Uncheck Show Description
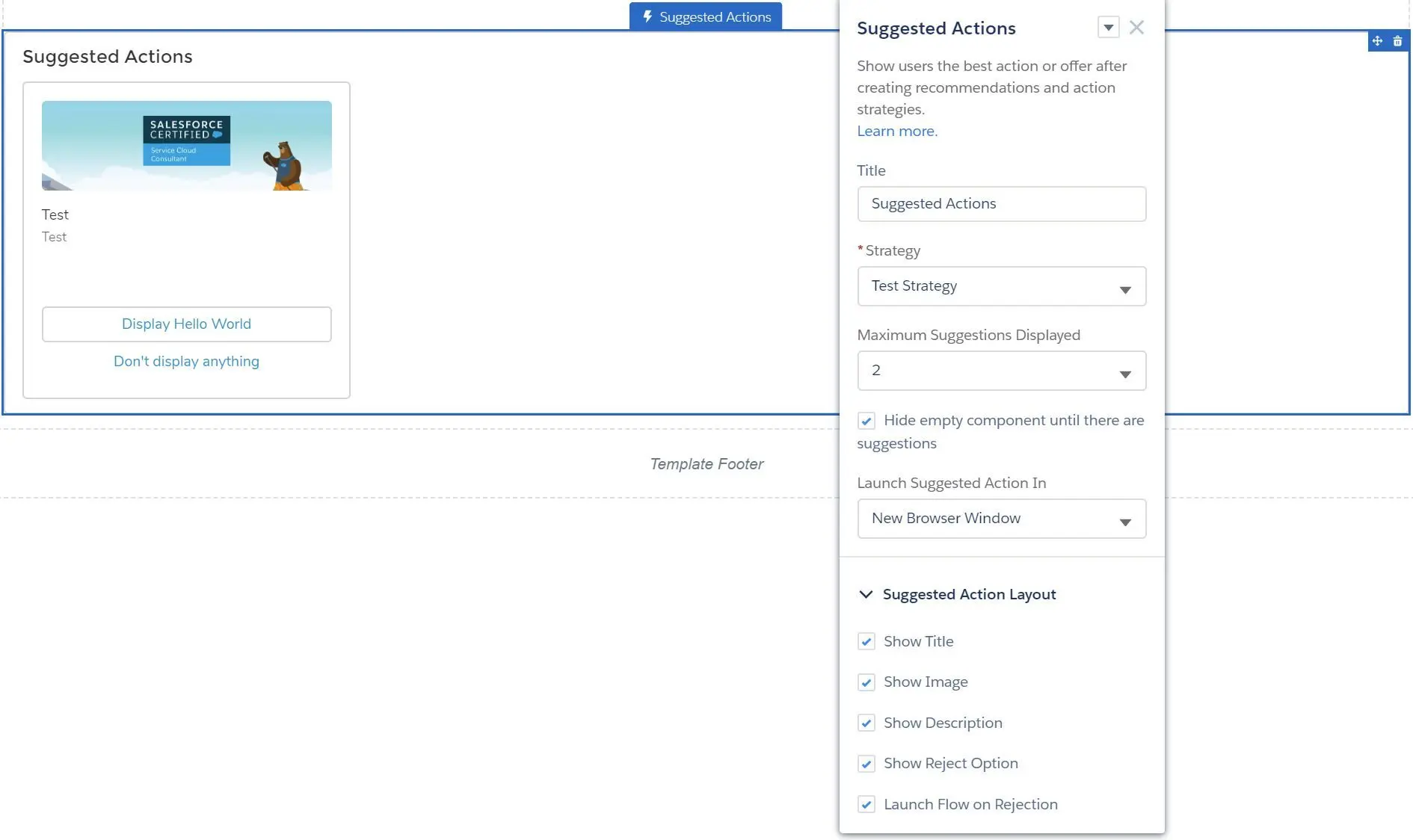 point(866,723)
